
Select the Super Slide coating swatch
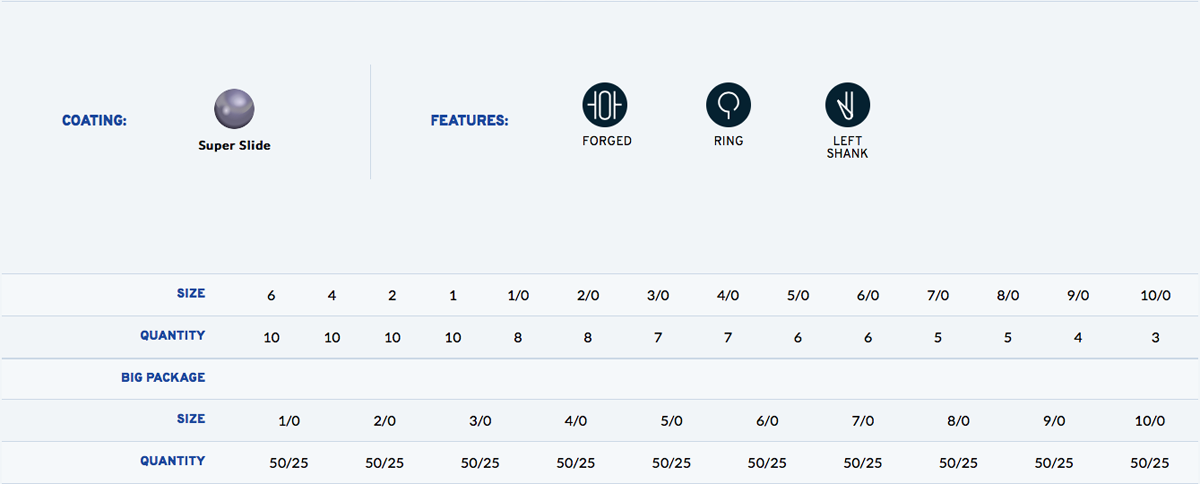click(234, 108)
